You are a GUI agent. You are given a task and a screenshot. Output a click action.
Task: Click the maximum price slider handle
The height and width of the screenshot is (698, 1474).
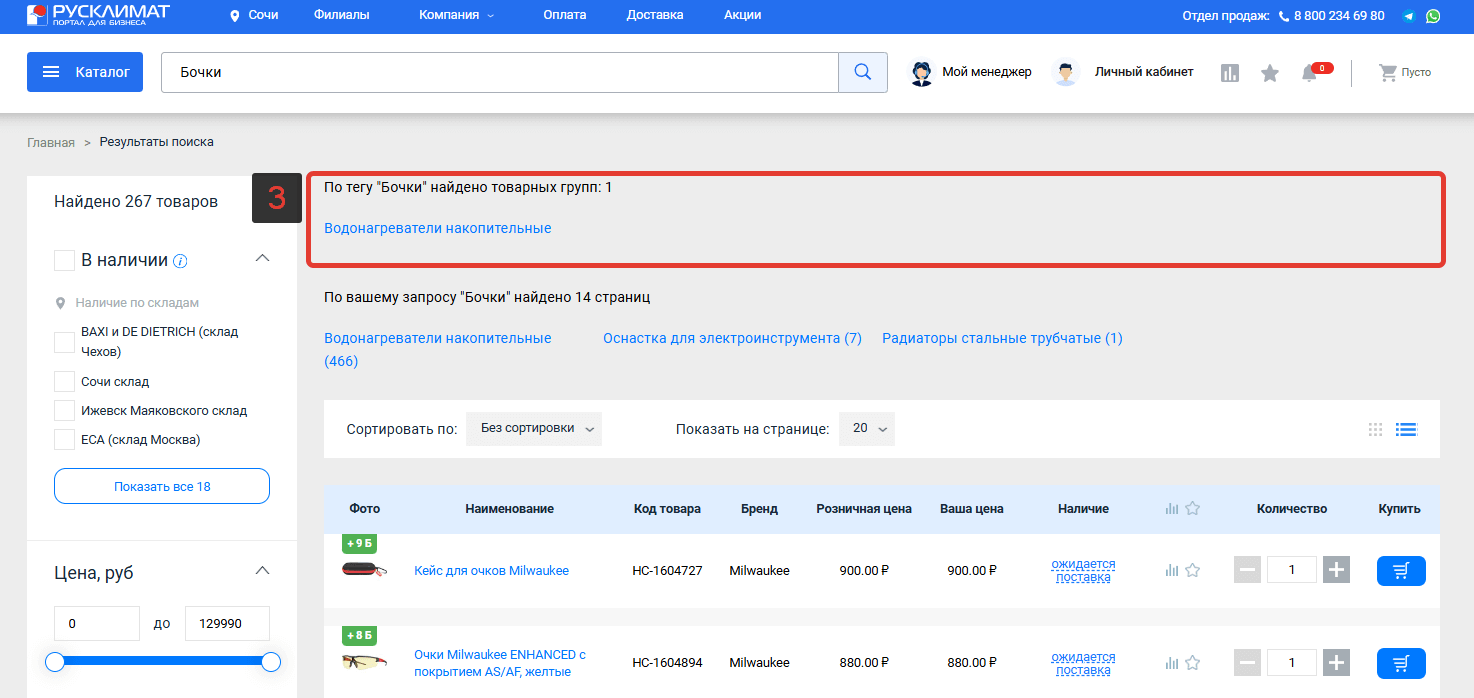[270, 661]
